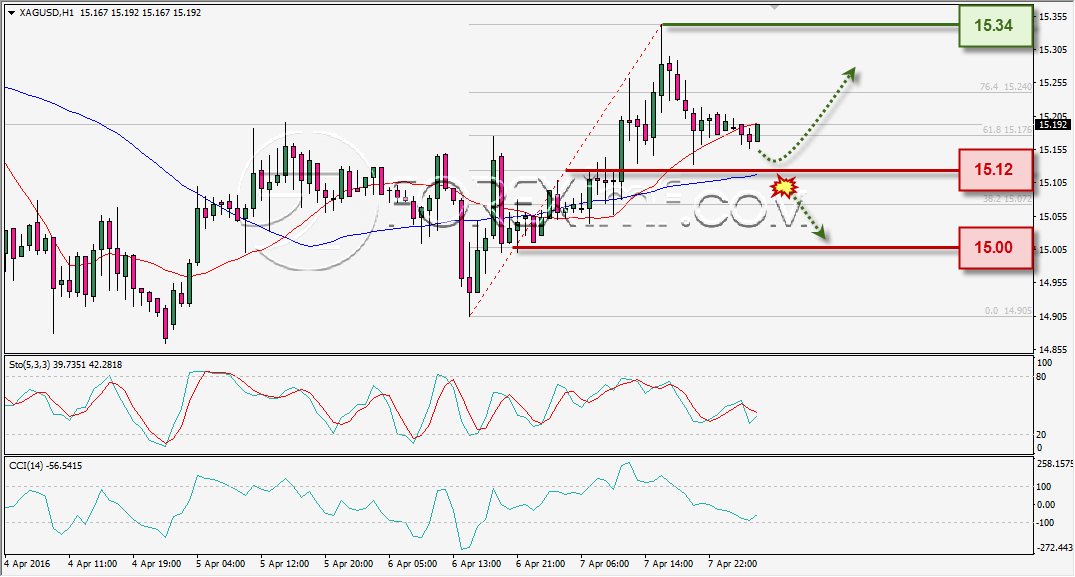Click the 6 Apr 05:00 time label

coord(412,564)
